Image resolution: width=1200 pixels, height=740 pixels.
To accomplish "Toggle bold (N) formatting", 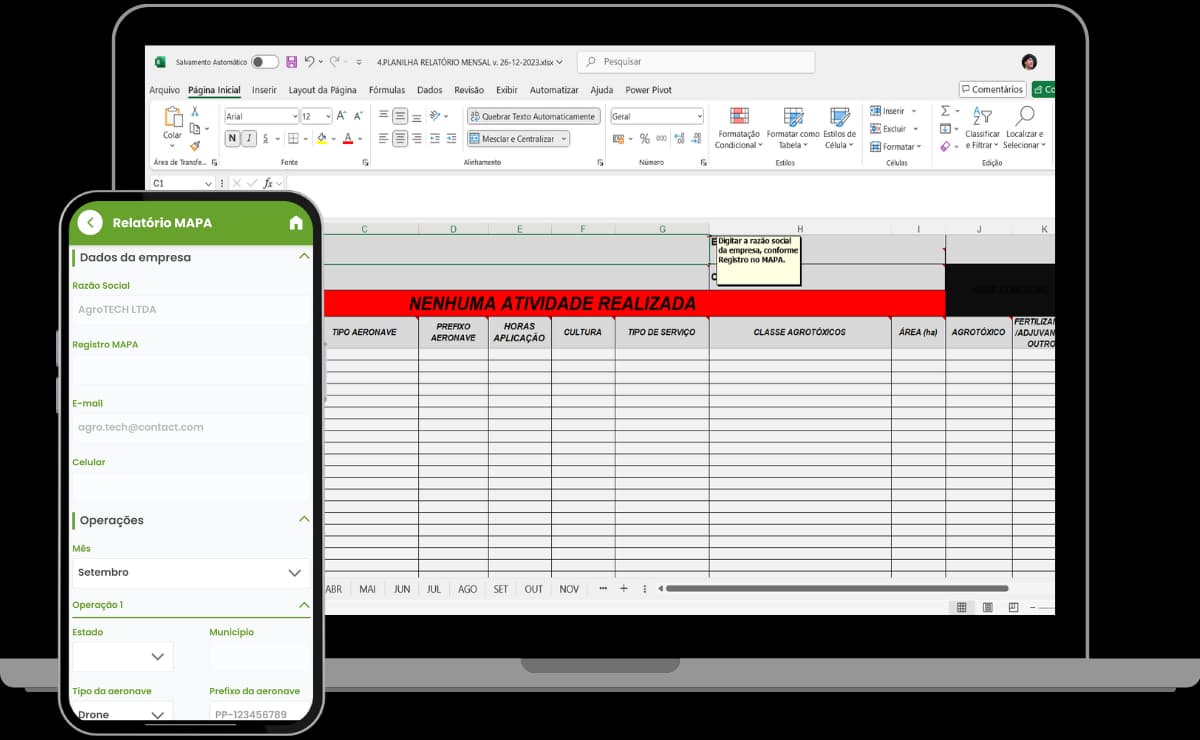I will 232,139.
